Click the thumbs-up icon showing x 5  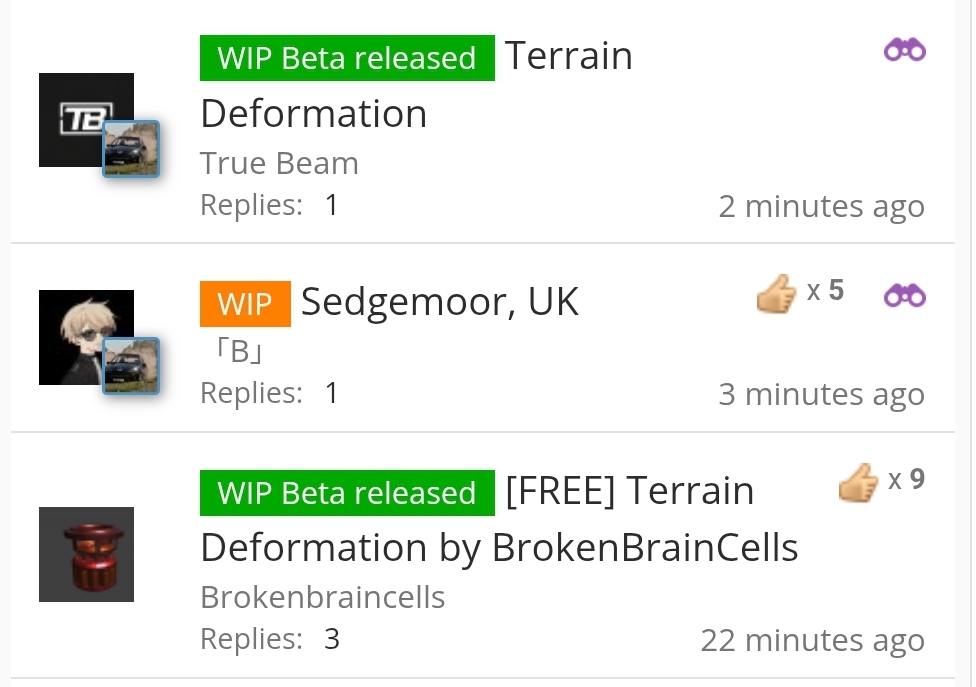click(x=776, y=293)
